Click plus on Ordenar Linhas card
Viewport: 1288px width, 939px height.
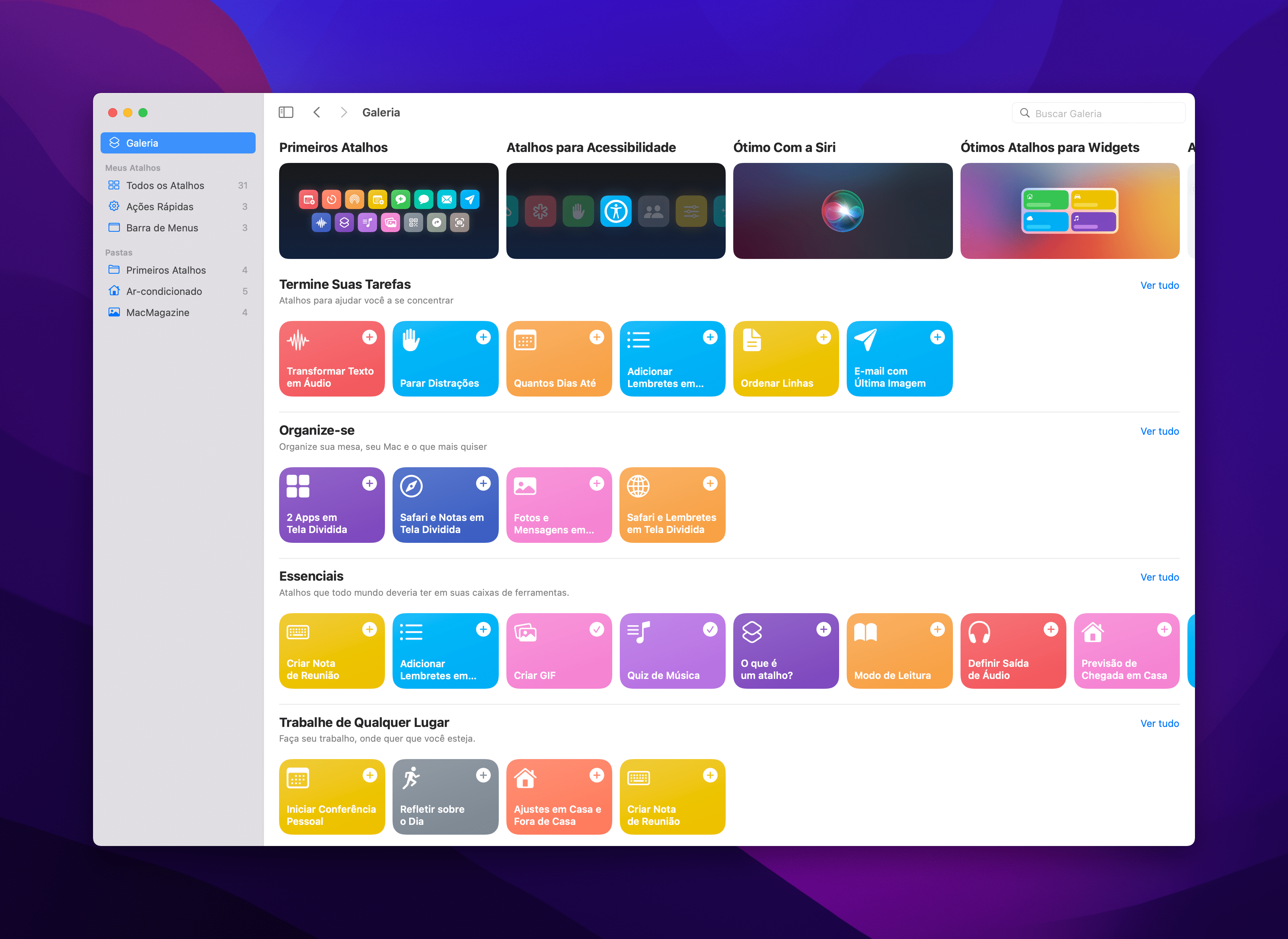[823, 337]
